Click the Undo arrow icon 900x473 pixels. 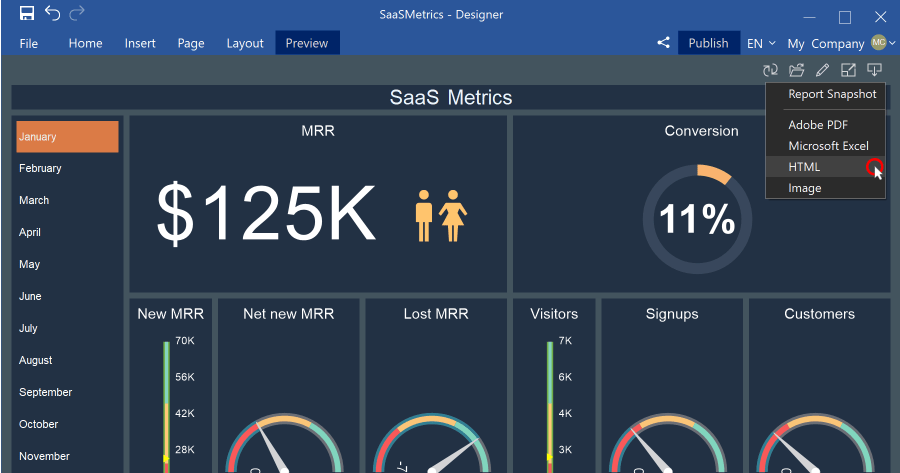(x=53, y=14)
